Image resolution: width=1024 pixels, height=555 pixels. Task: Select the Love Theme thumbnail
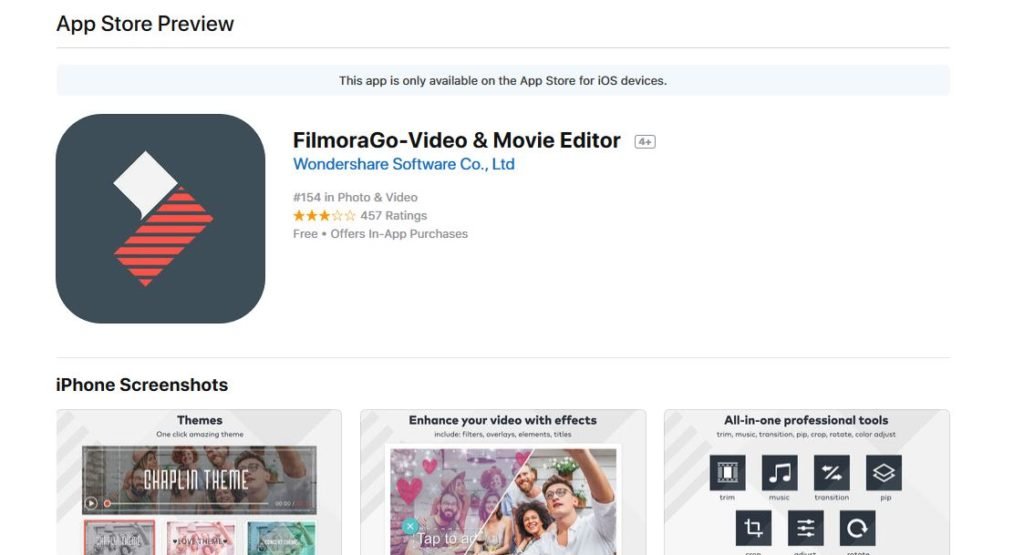pyautogui.click(x=200, y=538)
